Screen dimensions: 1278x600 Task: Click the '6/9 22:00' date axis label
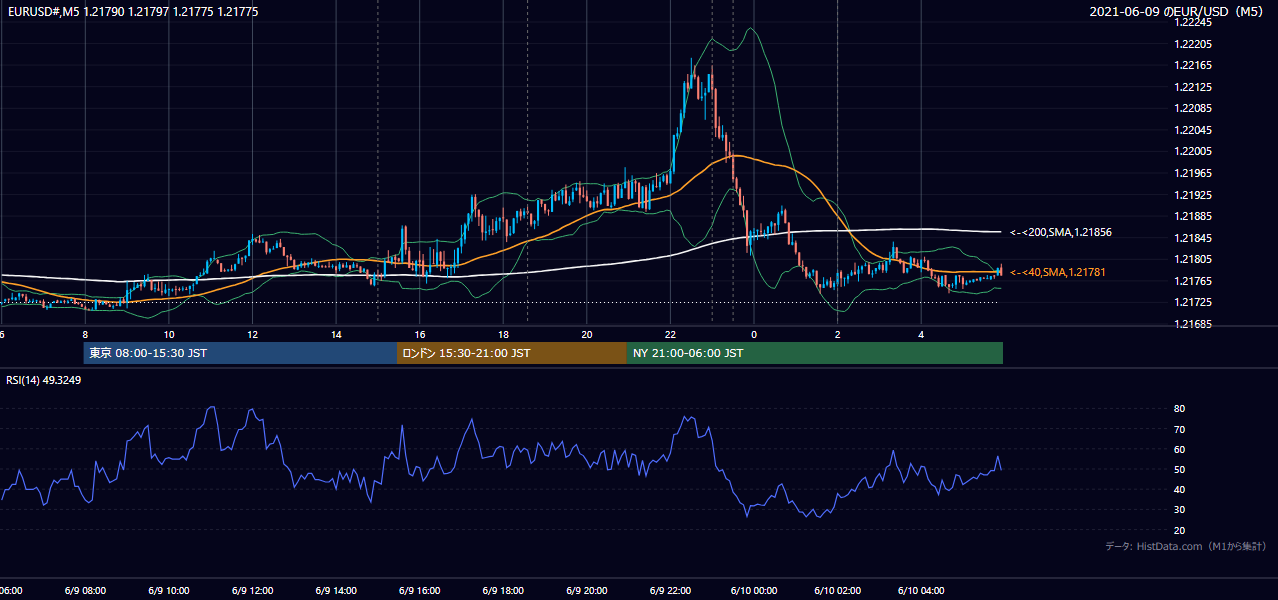[670, 590]
